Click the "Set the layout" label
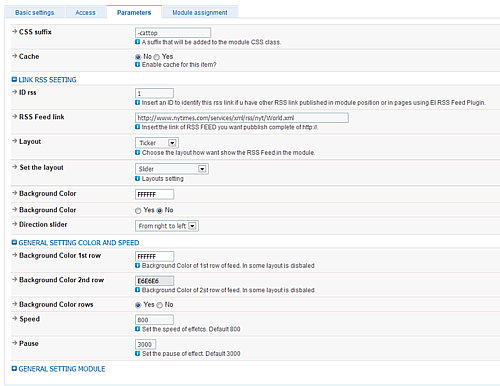Viewport: 500px width, 386px height. pyautogui.click(x=41, y=167)
